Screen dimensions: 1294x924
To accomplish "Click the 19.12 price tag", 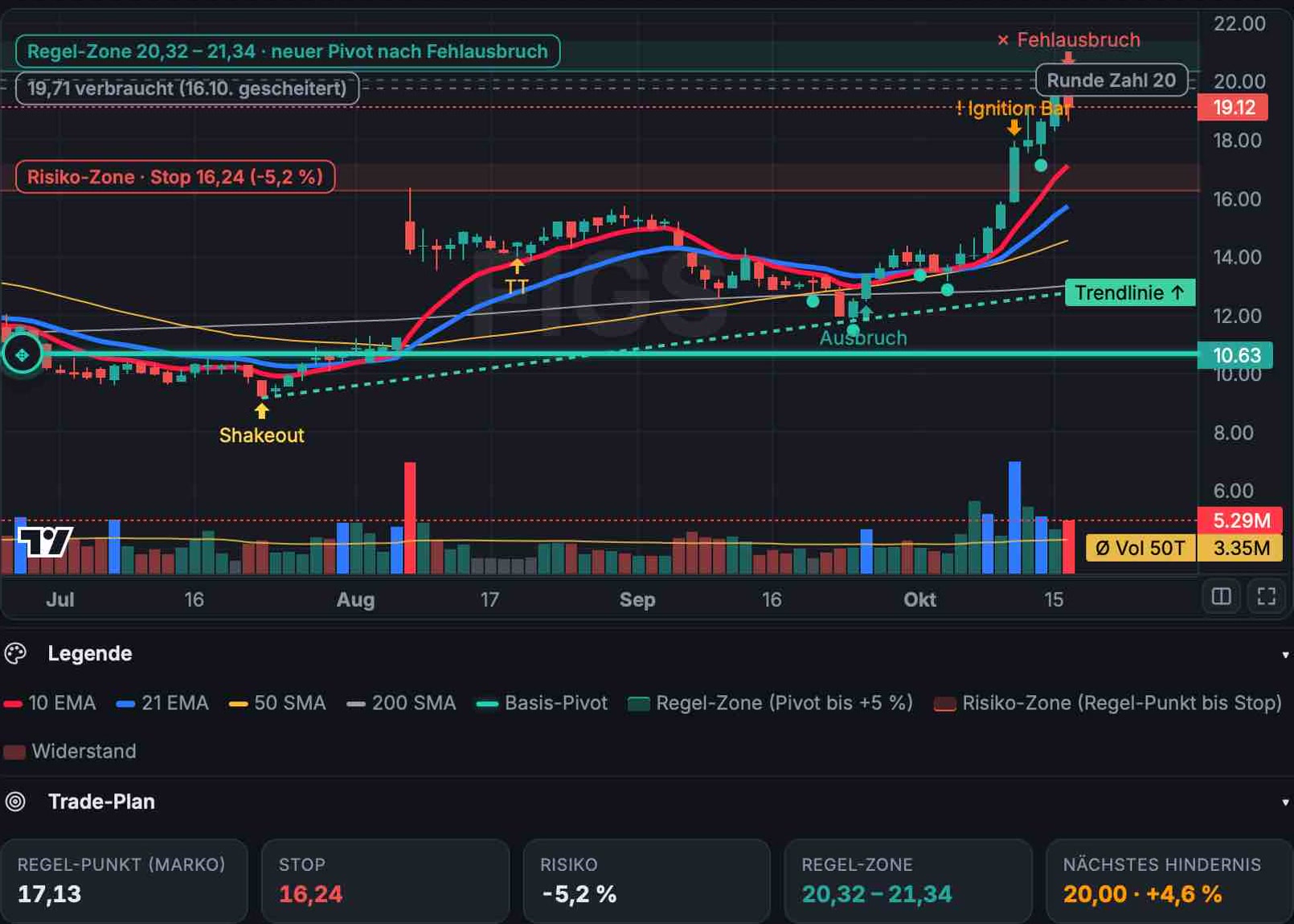I will (1233, 107).
